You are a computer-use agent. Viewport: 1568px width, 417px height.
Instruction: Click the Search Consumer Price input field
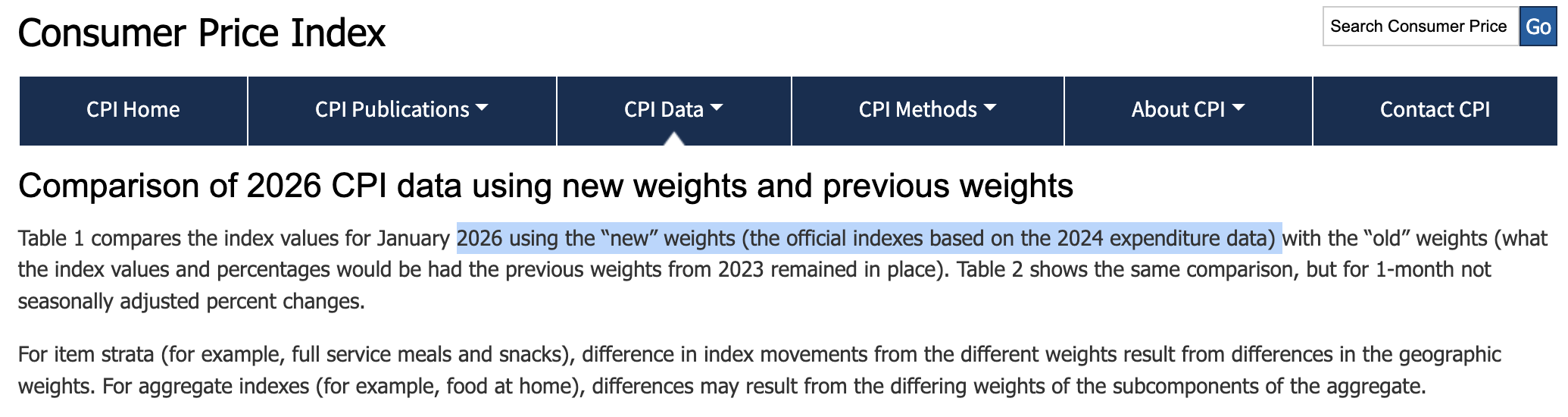pos(1420,27)
